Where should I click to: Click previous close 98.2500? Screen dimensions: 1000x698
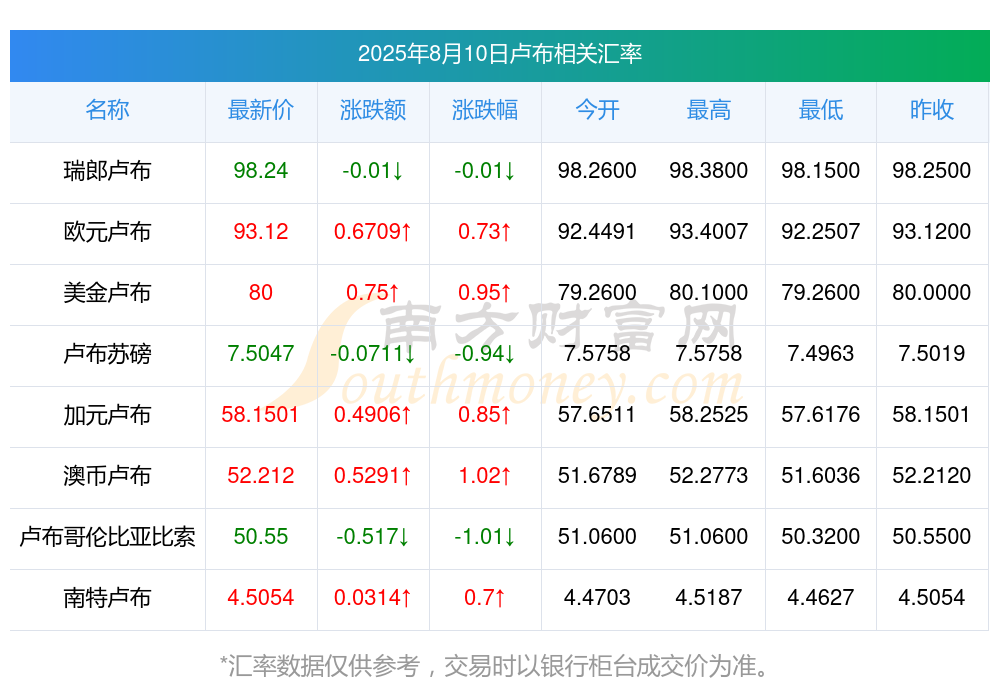[932, 171]
